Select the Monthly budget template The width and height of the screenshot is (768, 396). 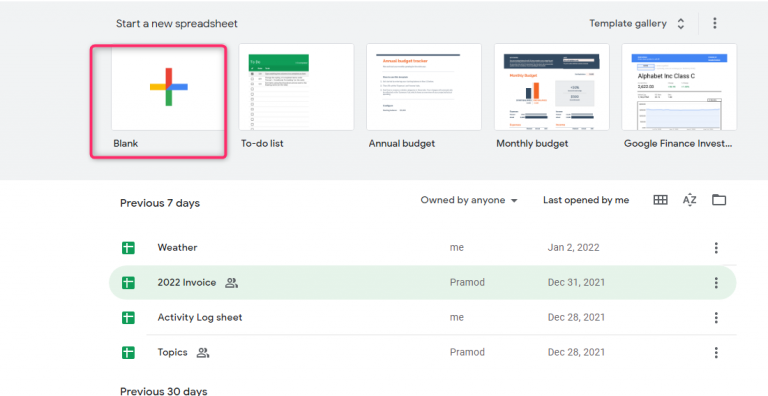552,87
